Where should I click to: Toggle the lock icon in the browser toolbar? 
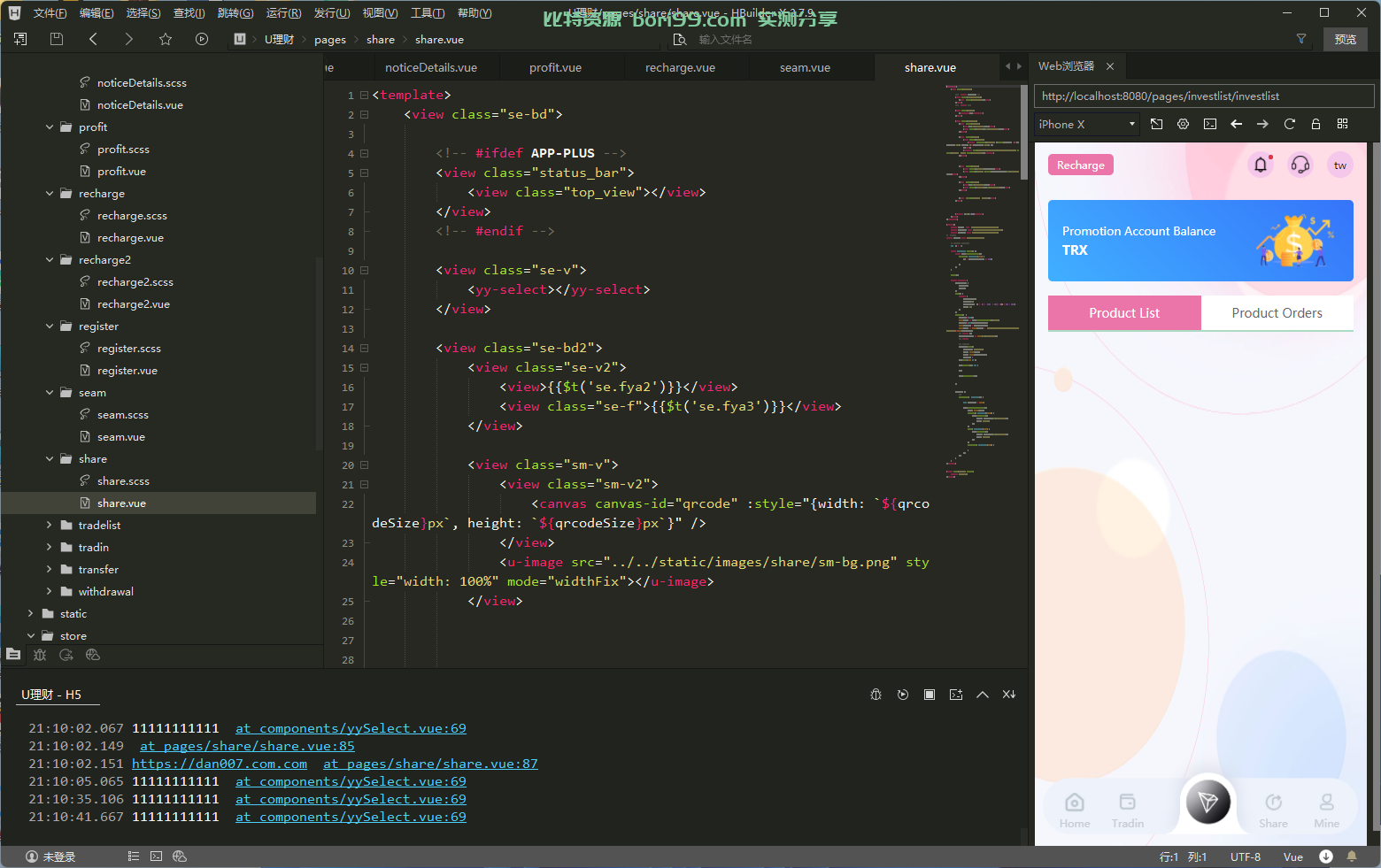coord(1316,124)
